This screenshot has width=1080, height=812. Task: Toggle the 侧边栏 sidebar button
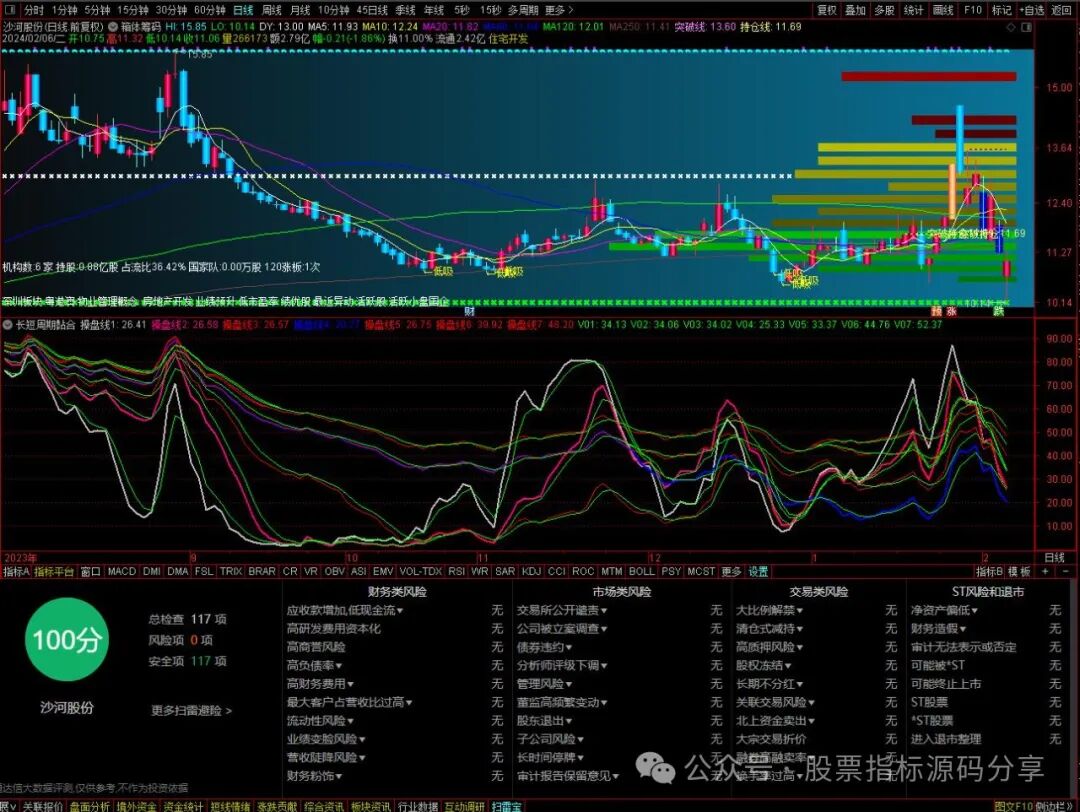(1054, 806)
